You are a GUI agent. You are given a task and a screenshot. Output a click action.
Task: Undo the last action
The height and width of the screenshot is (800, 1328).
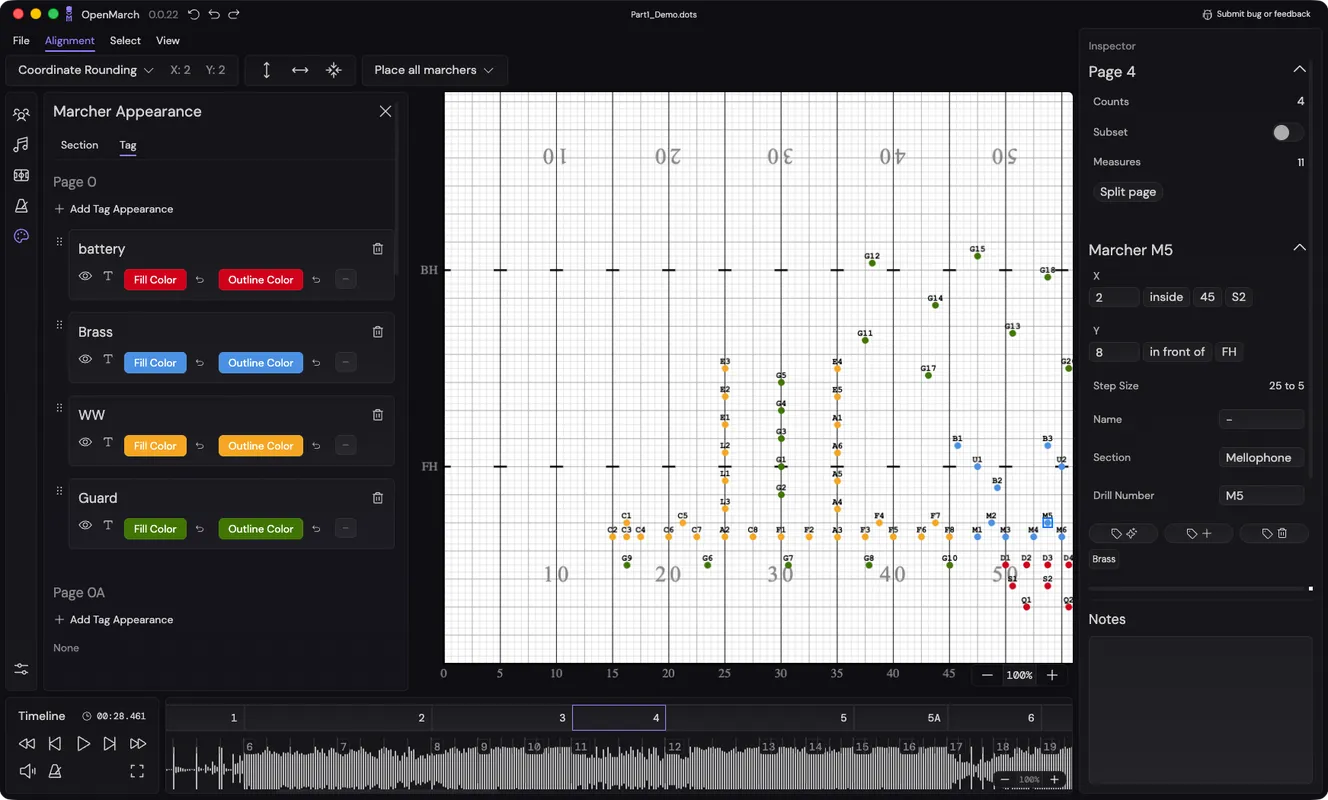(214, 14)
